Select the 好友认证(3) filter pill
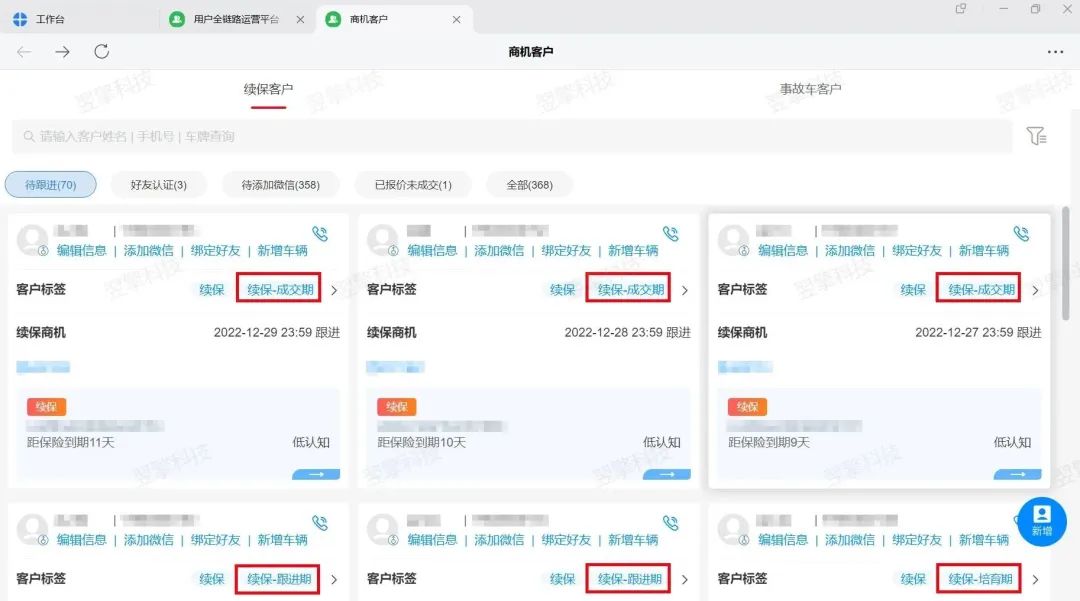Image resolution: width=1080 pixels, height=601 pixels. click(158, 185)
